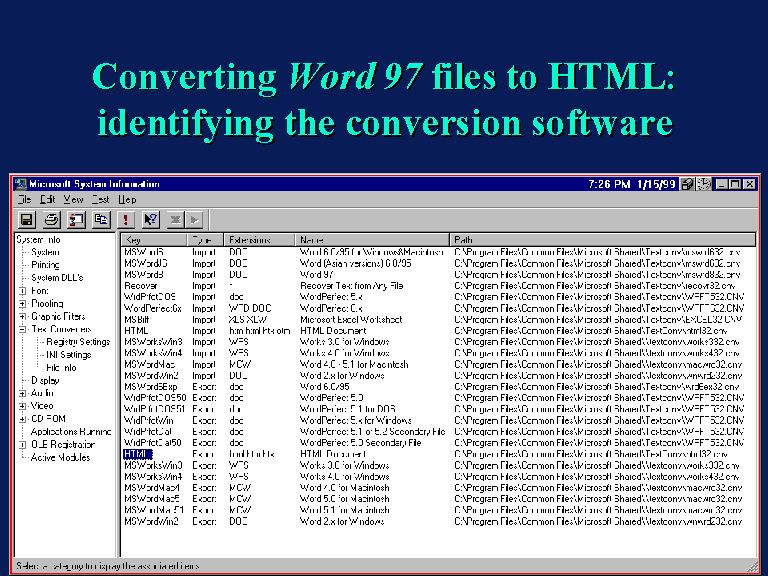Screen dimensions: 768x576
Task: Select INI Settings under Text Converters
Action: pyautogui.click(x=69, y=355)
